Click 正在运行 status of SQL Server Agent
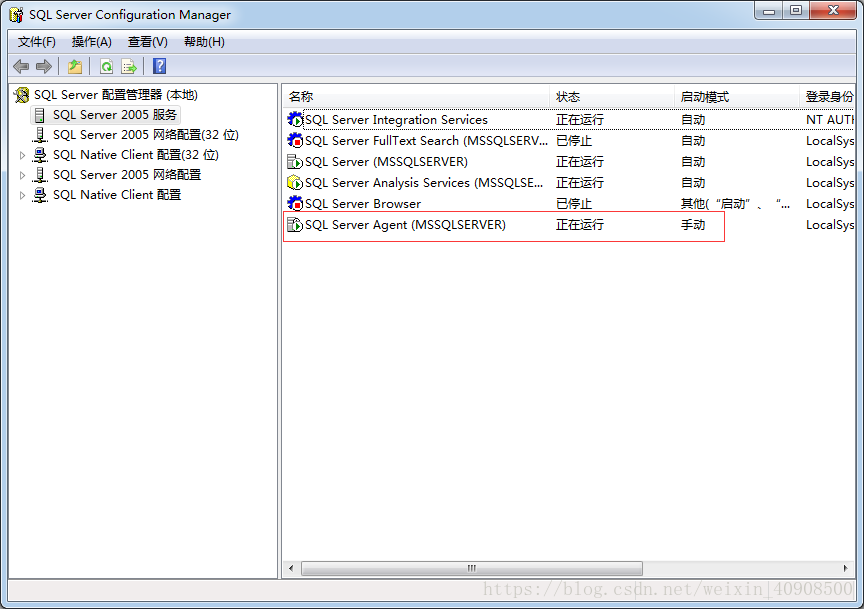864x609 pixels. pos(580,224)
